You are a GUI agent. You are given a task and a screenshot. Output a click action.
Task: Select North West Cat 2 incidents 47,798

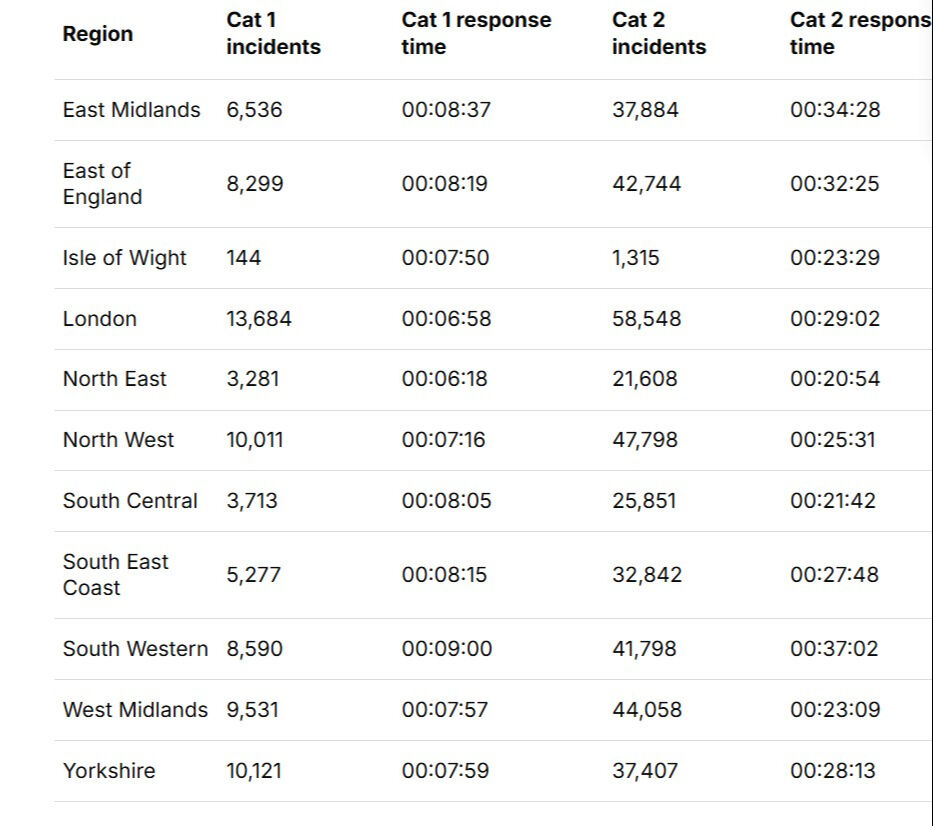point(645,440)
